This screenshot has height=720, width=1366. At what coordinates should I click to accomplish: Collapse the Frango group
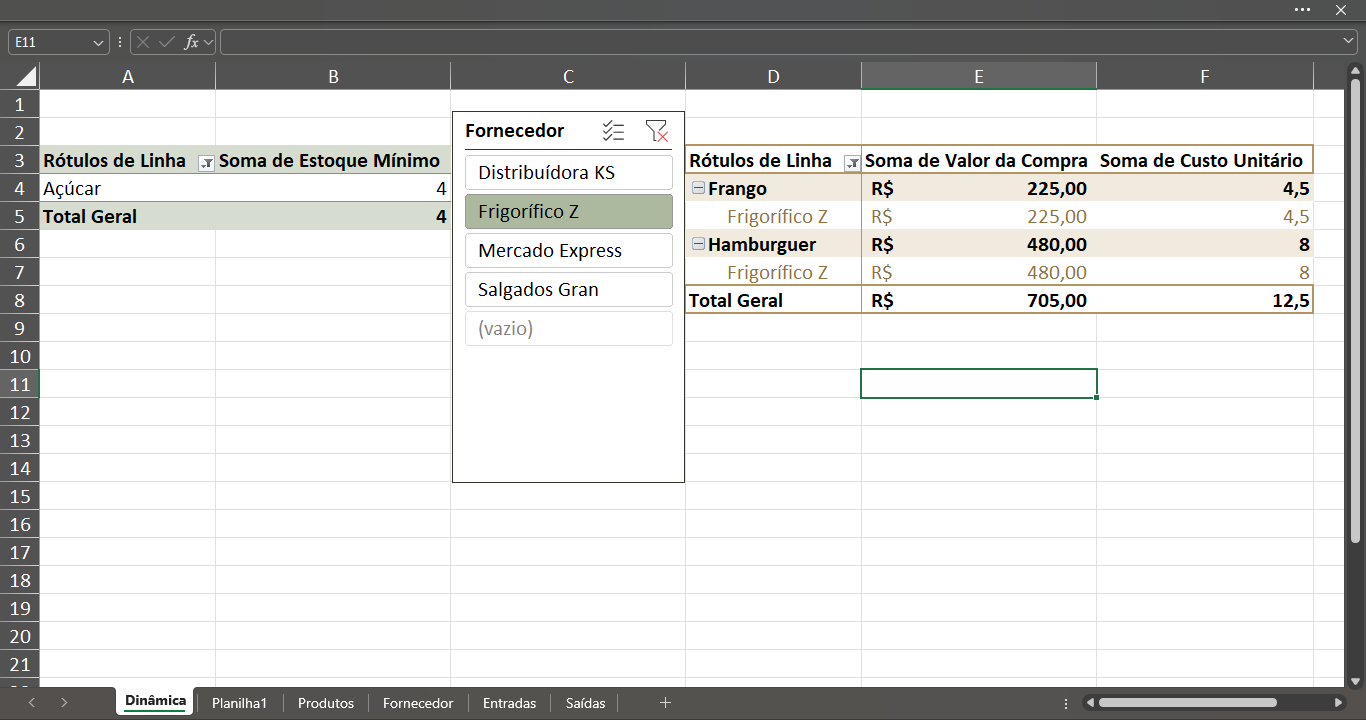tap(698, 188)
